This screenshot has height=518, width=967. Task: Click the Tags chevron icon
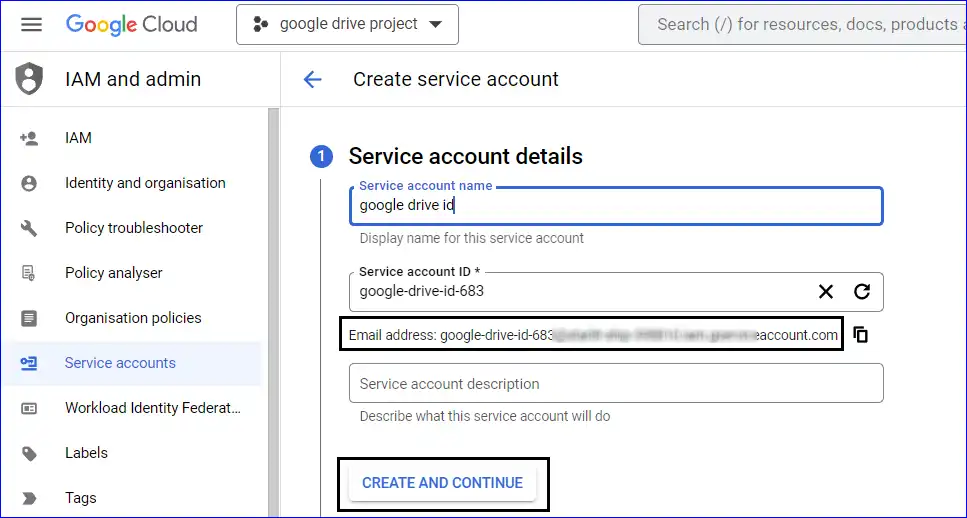click(x=29, y=498)
